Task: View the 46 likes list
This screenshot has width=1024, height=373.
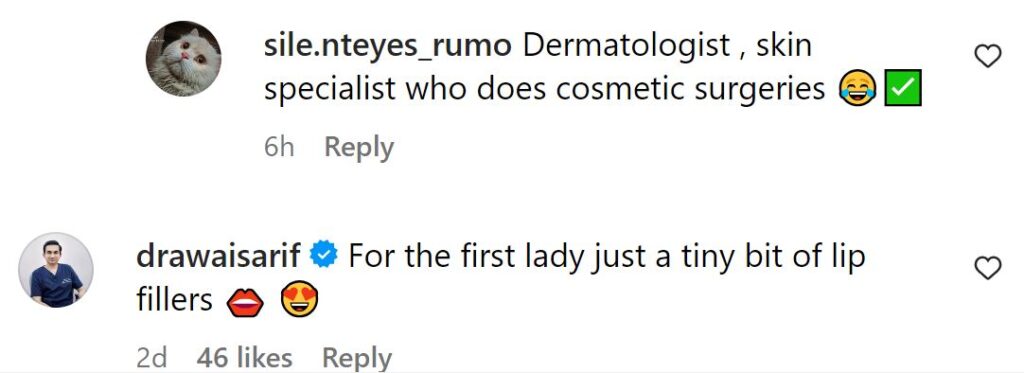Action: pos(244,357)
